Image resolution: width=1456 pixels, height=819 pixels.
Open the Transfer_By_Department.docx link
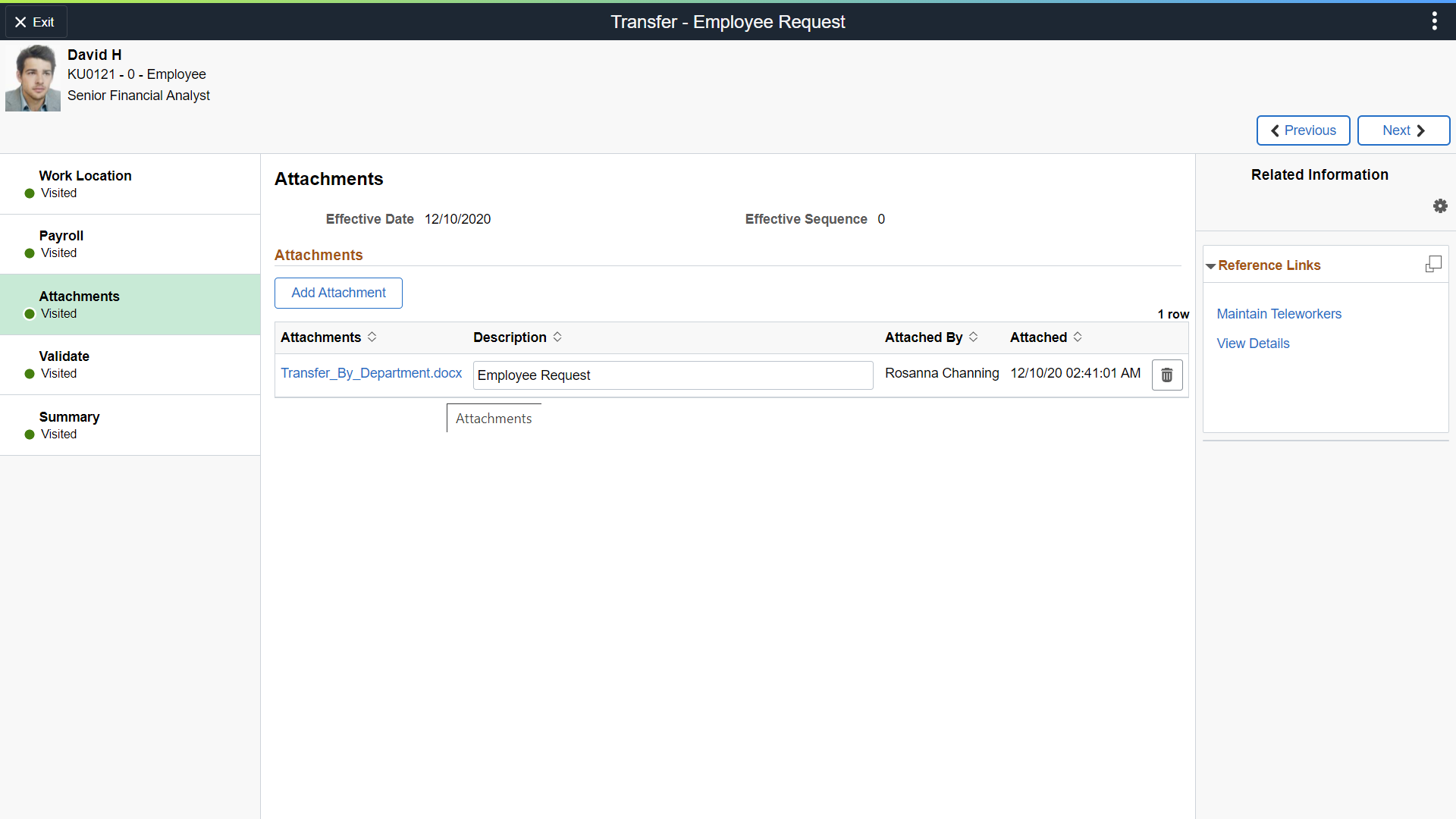click(x=371, y=373)
